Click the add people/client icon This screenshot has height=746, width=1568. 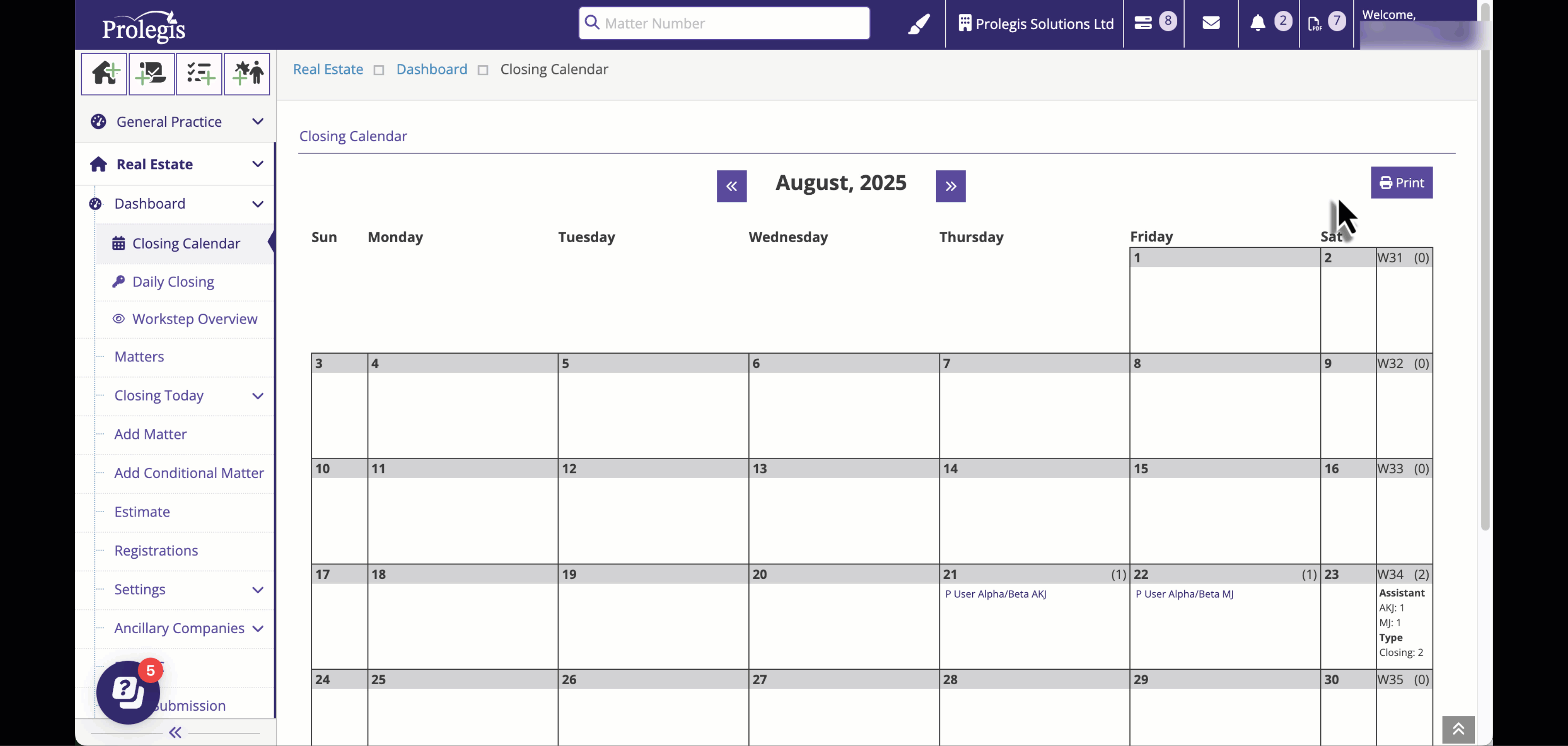coord(247,74)
